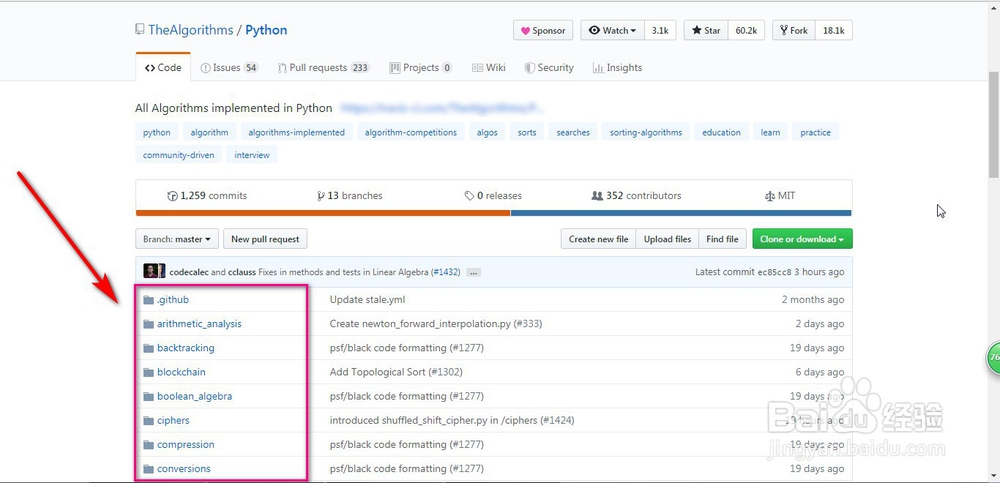Open the cclauss author link

coord(241,272)
